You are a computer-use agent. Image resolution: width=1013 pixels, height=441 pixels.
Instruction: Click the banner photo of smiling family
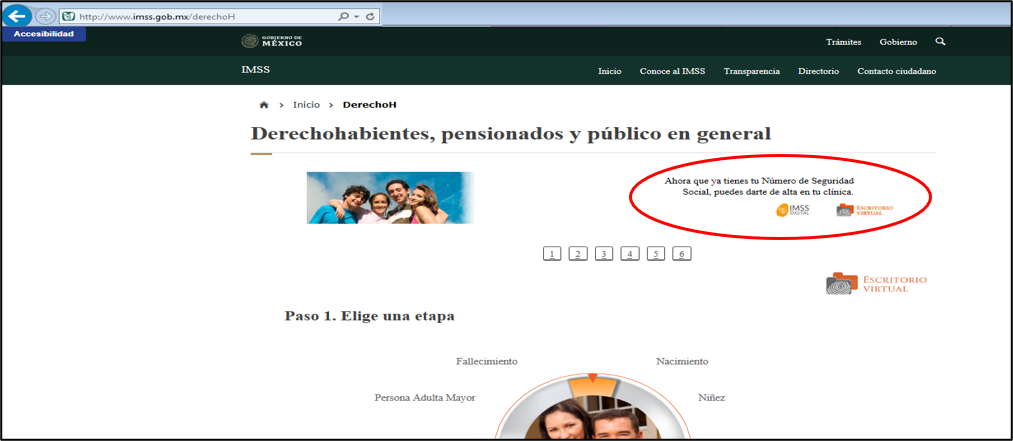[391, 198]
